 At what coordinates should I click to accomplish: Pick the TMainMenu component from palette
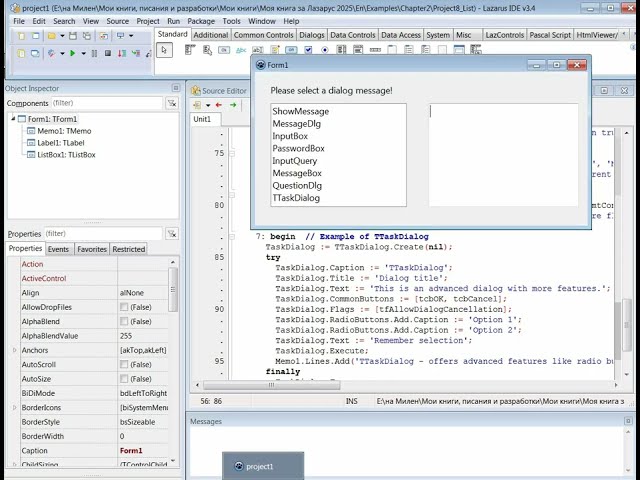[x=190, y=50]
